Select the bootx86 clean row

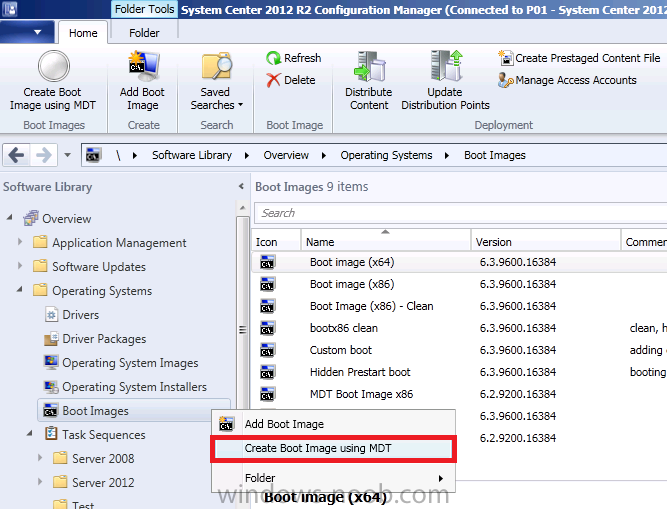tap(459, 328)
